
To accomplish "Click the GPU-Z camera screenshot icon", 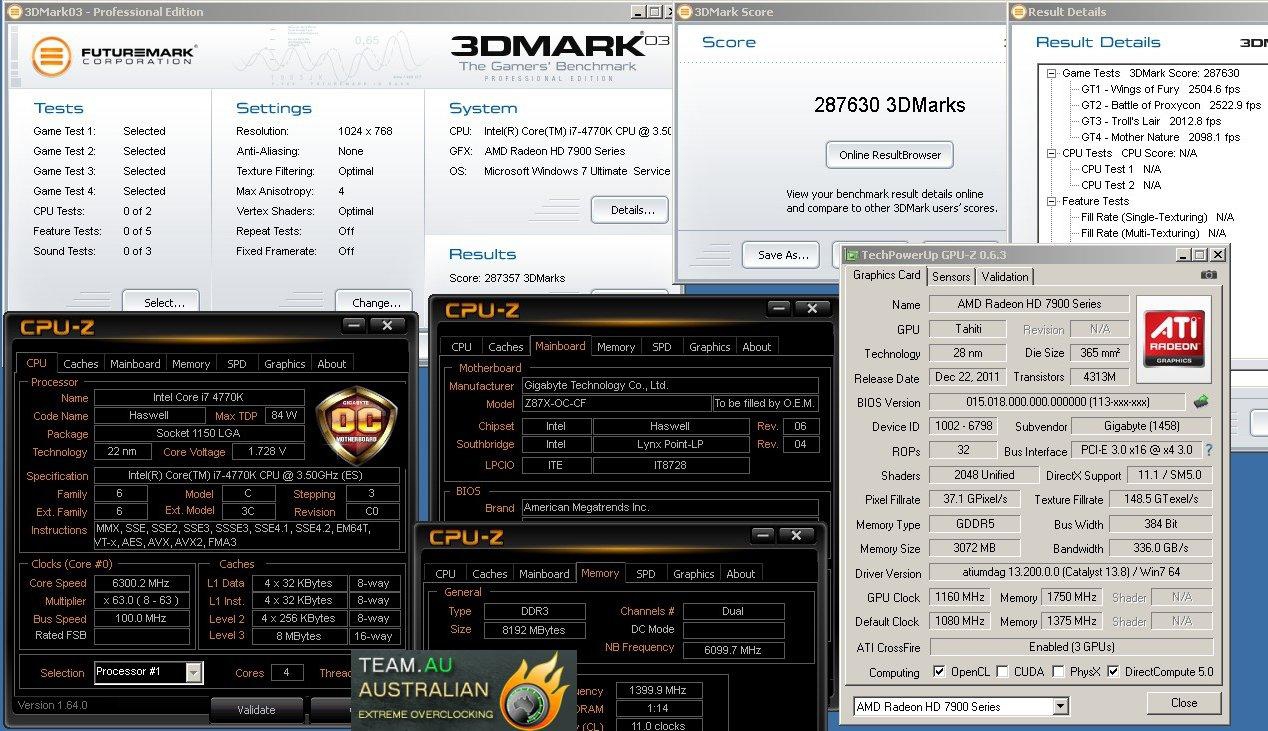I will (x=1209, y=275).
